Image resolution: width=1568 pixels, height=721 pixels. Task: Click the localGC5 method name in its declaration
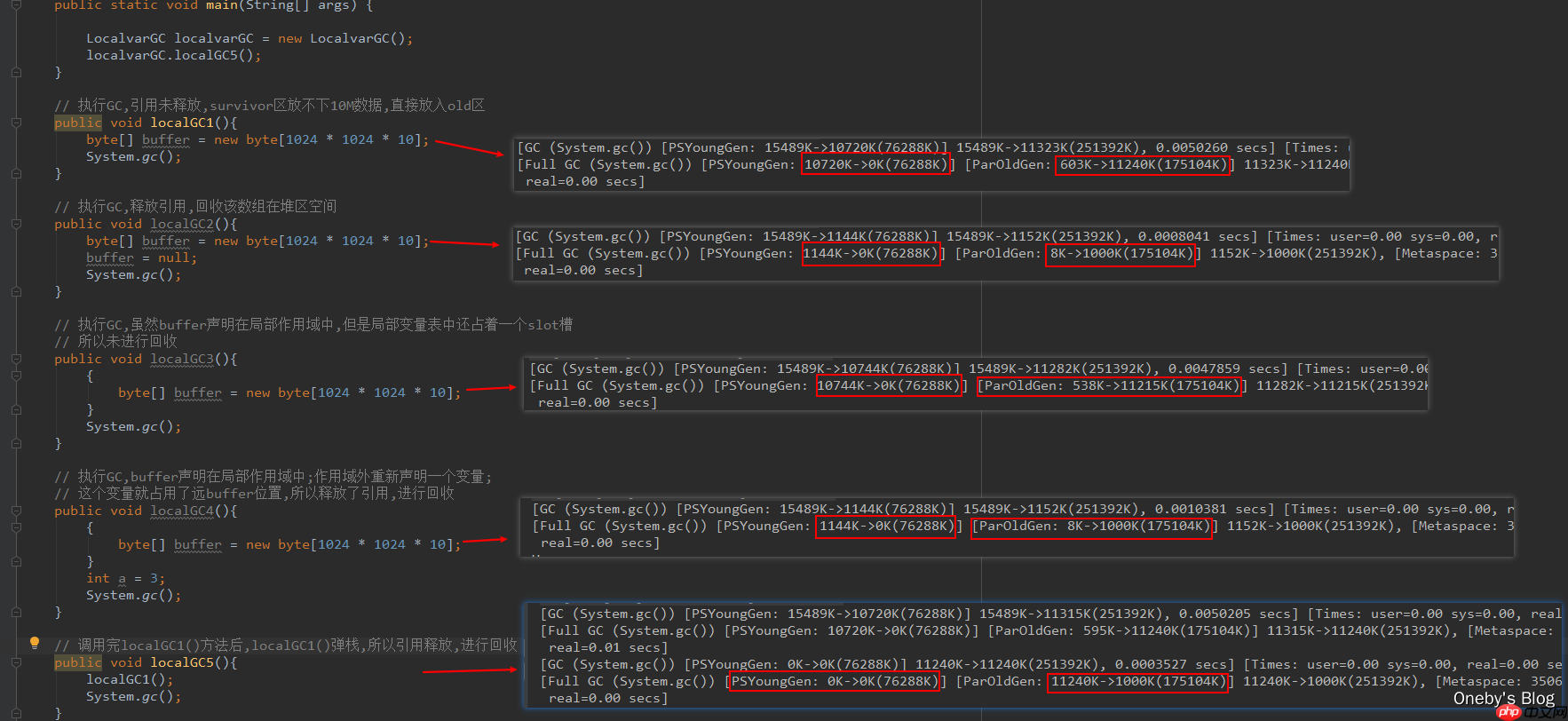coord(182,662)
